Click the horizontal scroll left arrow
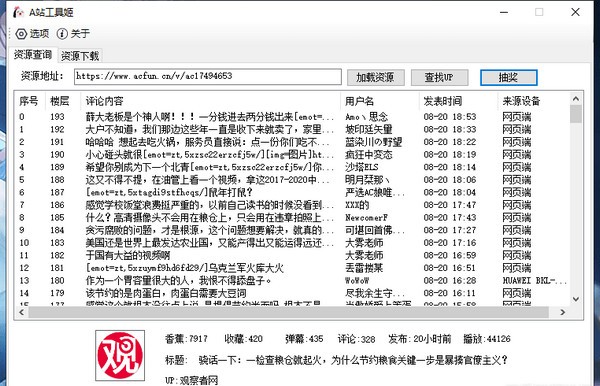 tap(21, 312)
